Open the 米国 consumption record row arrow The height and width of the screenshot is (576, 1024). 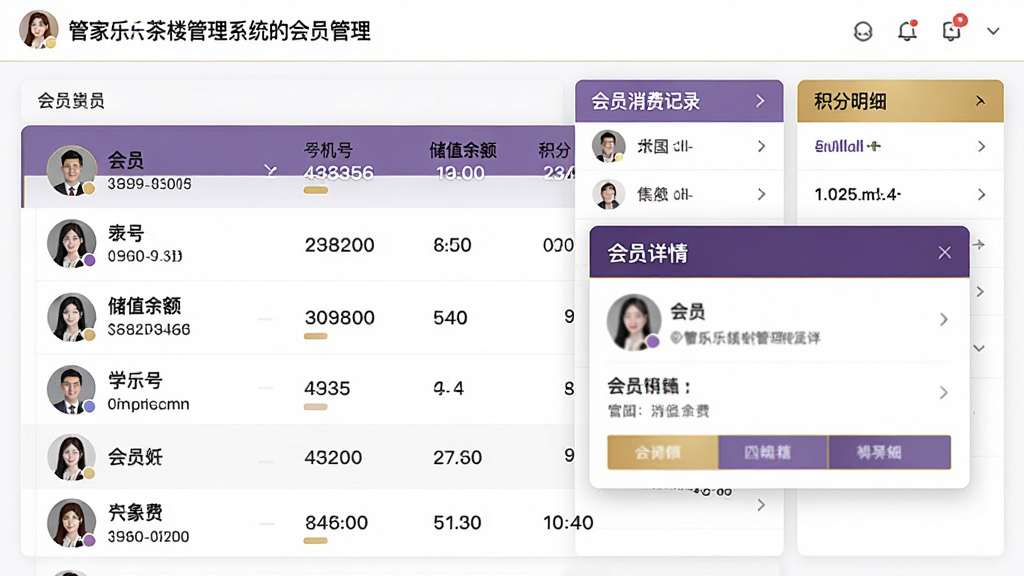click(761, 146)
